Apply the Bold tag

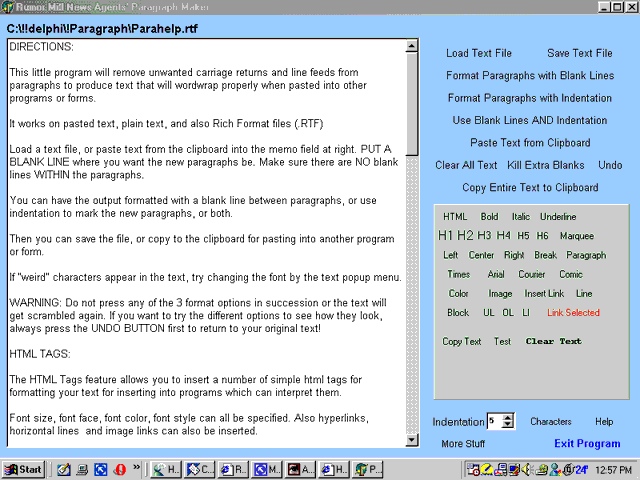point(489,217)
